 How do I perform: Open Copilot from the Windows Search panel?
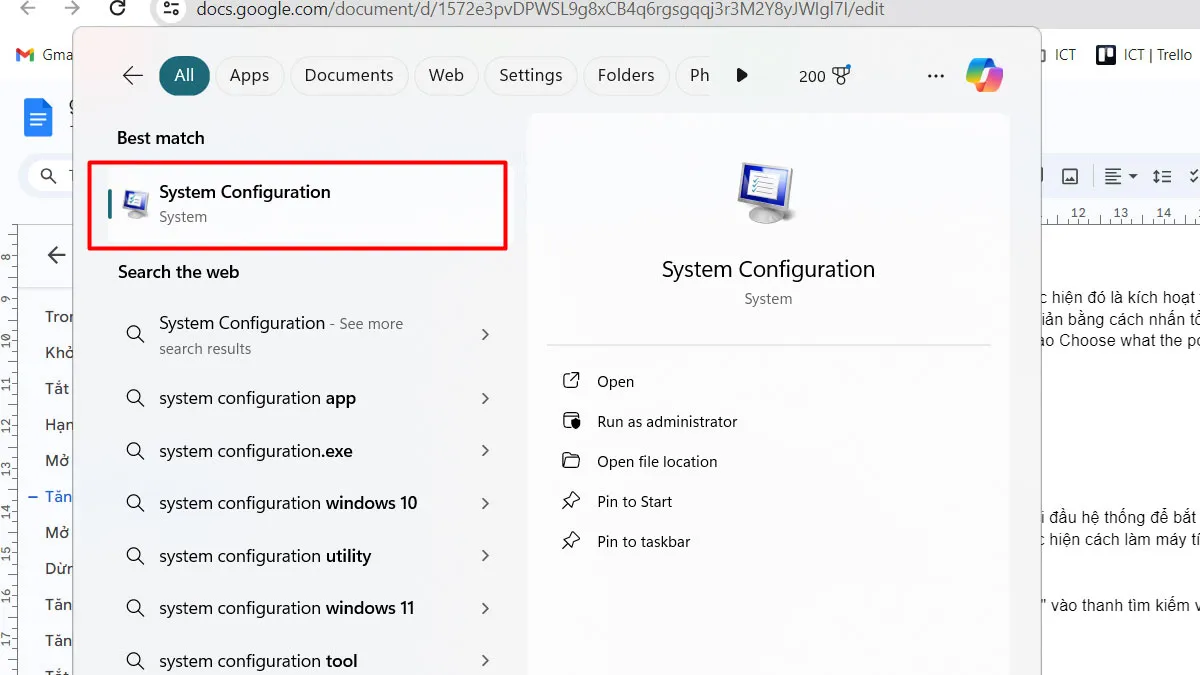pos(985,74)
